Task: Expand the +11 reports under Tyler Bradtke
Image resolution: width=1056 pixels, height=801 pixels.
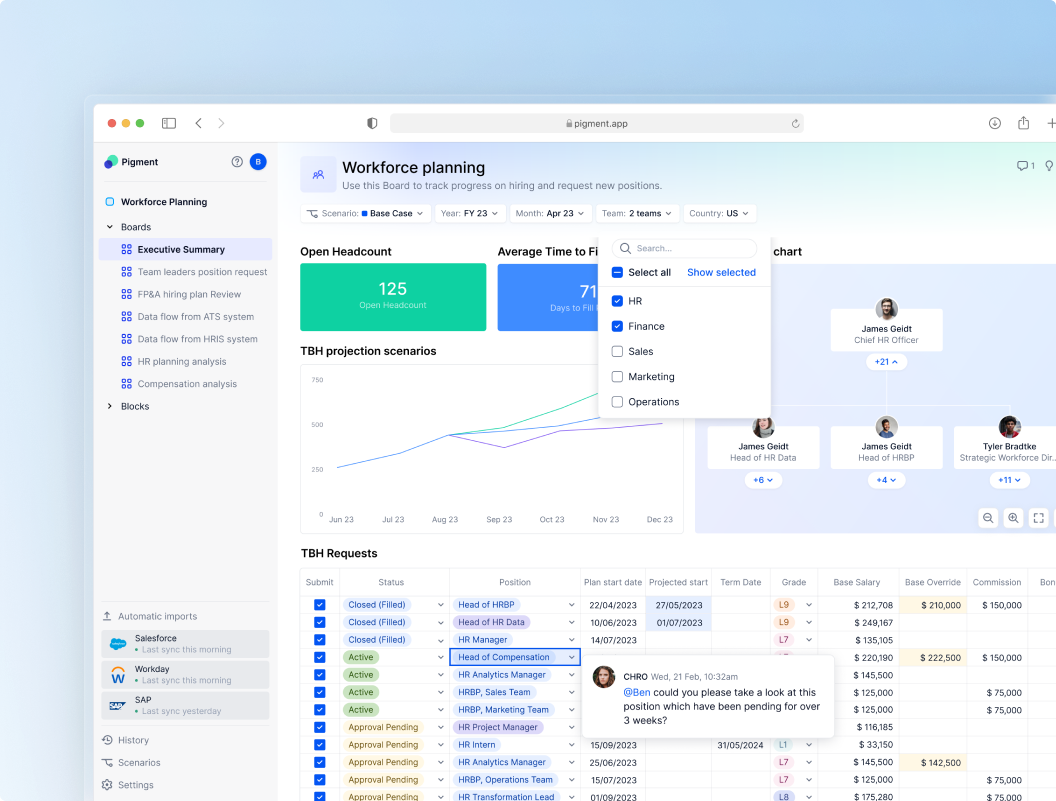Action: [x=1009, y=480]
